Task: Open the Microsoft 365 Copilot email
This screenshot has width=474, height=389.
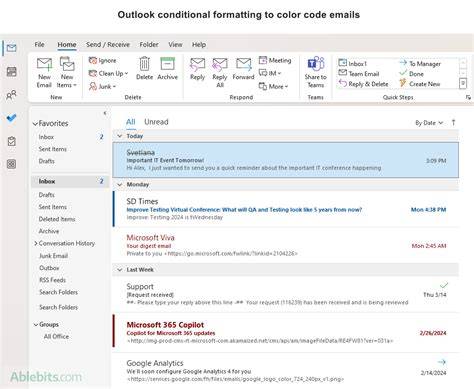Action: (286, 333)
